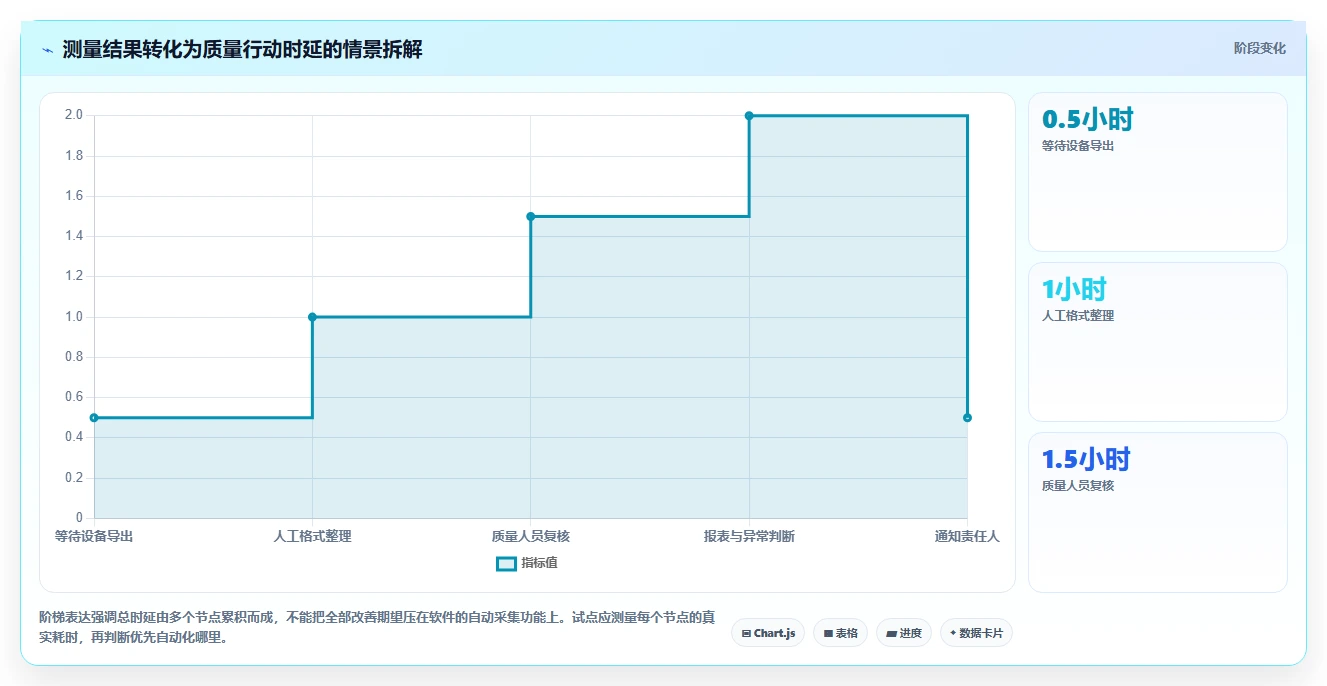Open the 1小时 人工格式整理 card
This screenshot has height=686, width=1327.
point(1158,342)
